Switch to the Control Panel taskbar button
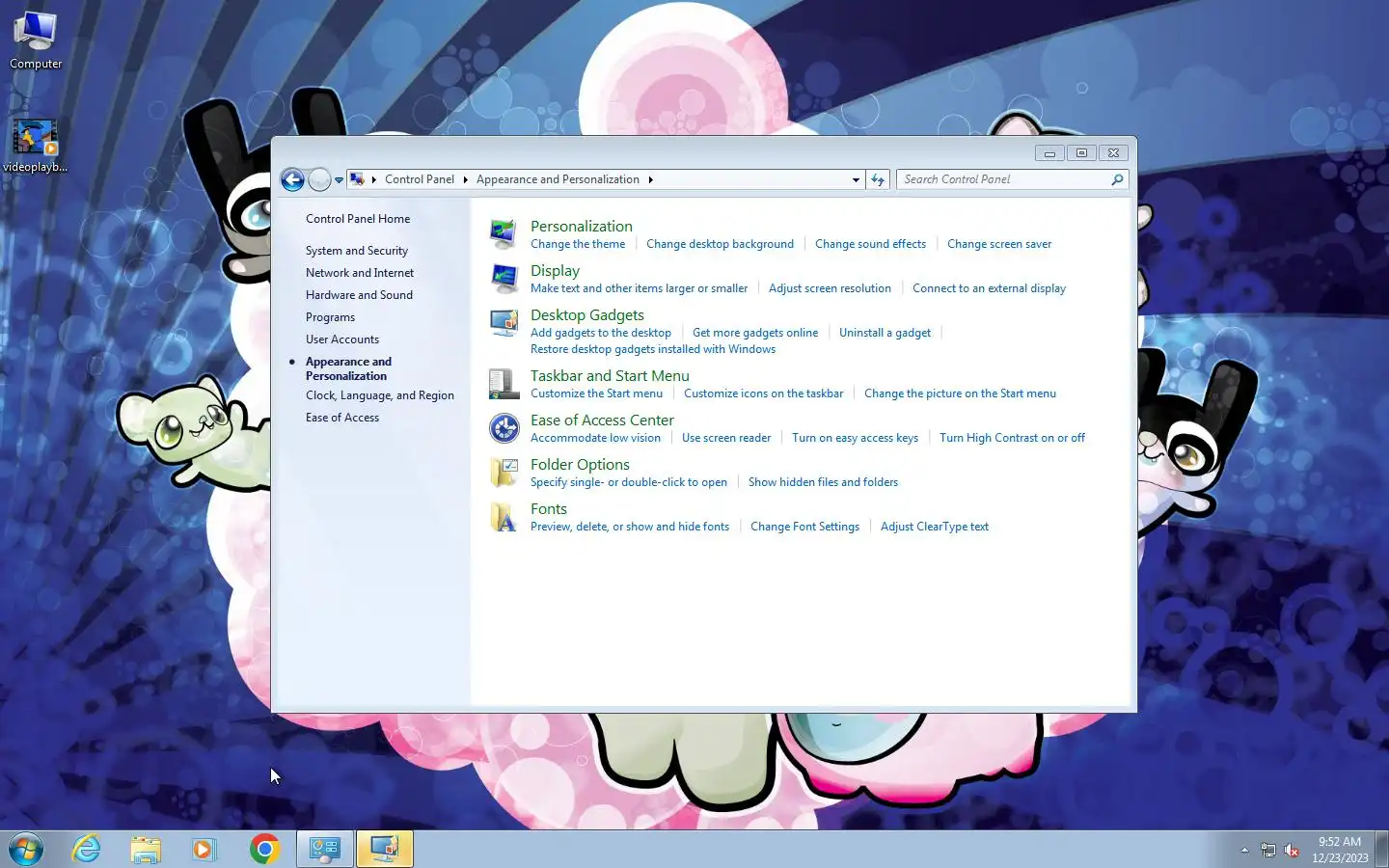The width and height of the screenshot is (1389, 868). pyautogui.click(x=325, y=849)
